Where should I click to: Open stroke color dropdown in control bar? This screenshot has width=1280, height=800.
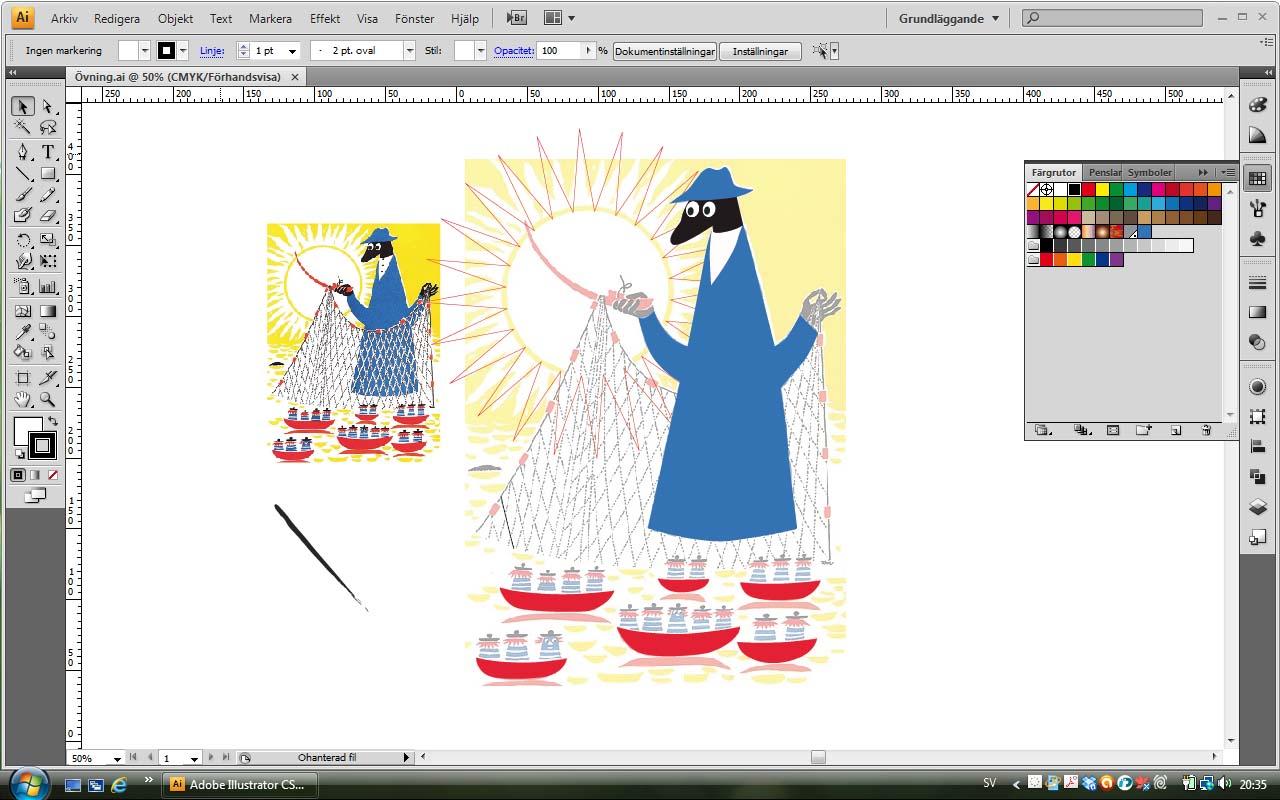click(183, 51)
